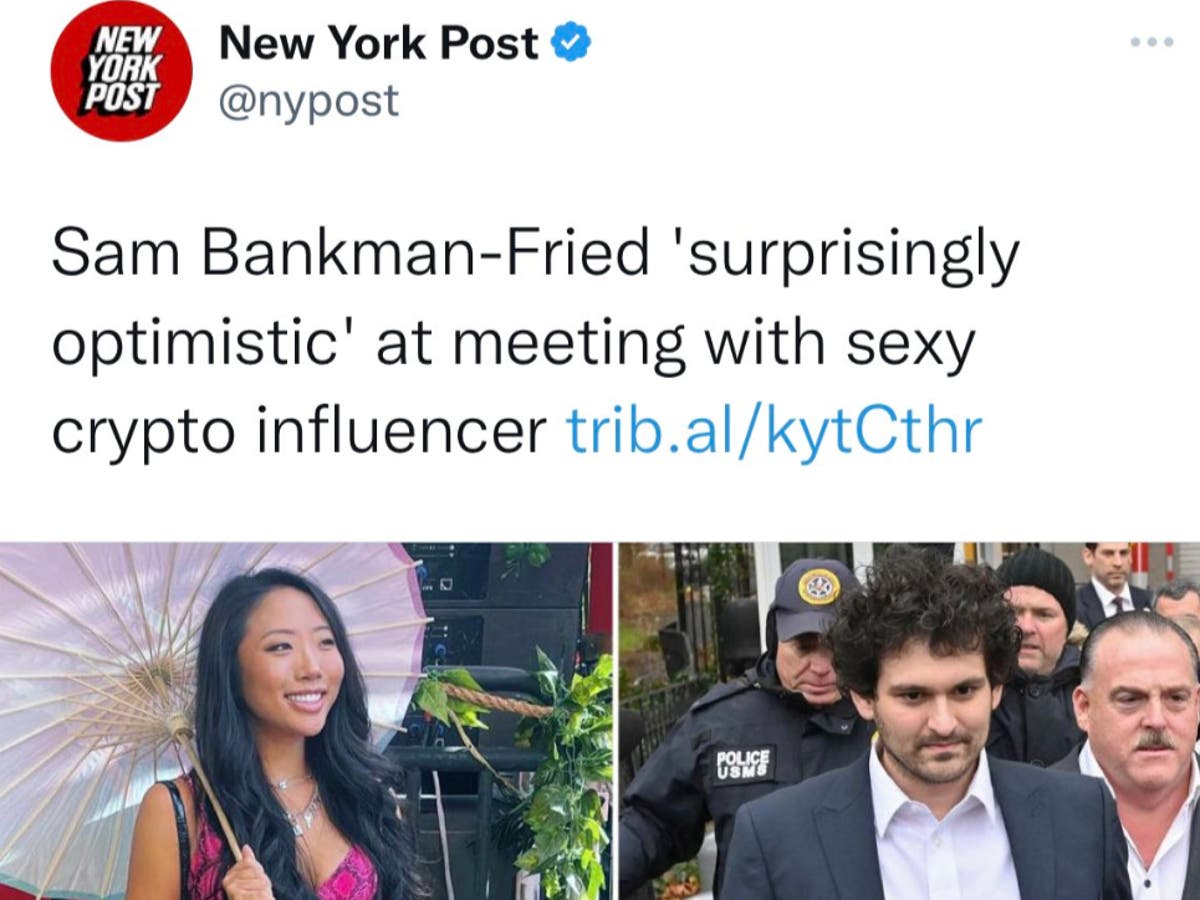Open the @nypost handle profile link
The image size is (1200, 900).
(308, 101)
